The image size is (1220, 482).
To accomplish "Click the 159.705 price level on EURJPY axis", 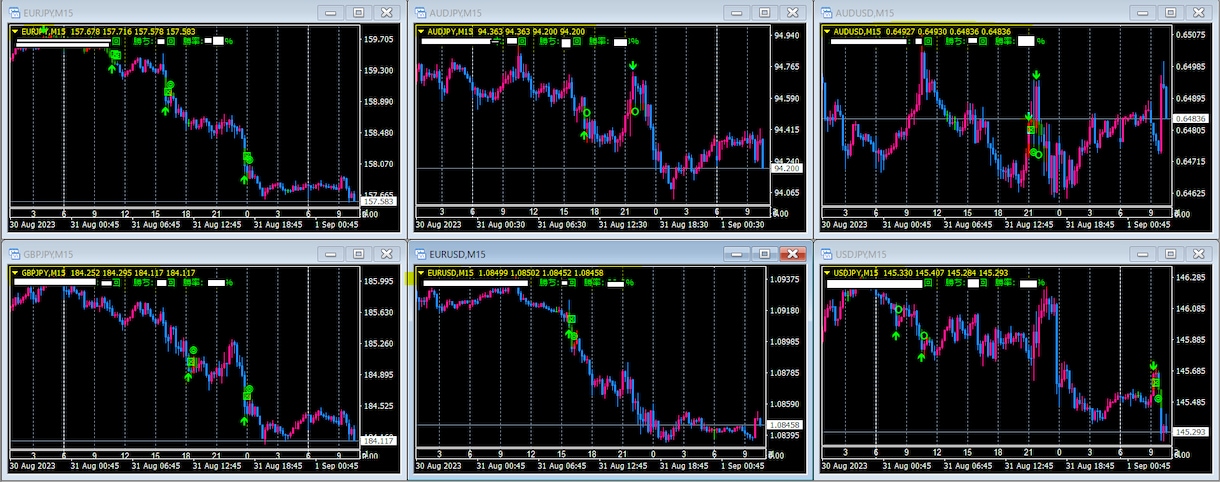I will pyautogui.click(x=379, y=39).
